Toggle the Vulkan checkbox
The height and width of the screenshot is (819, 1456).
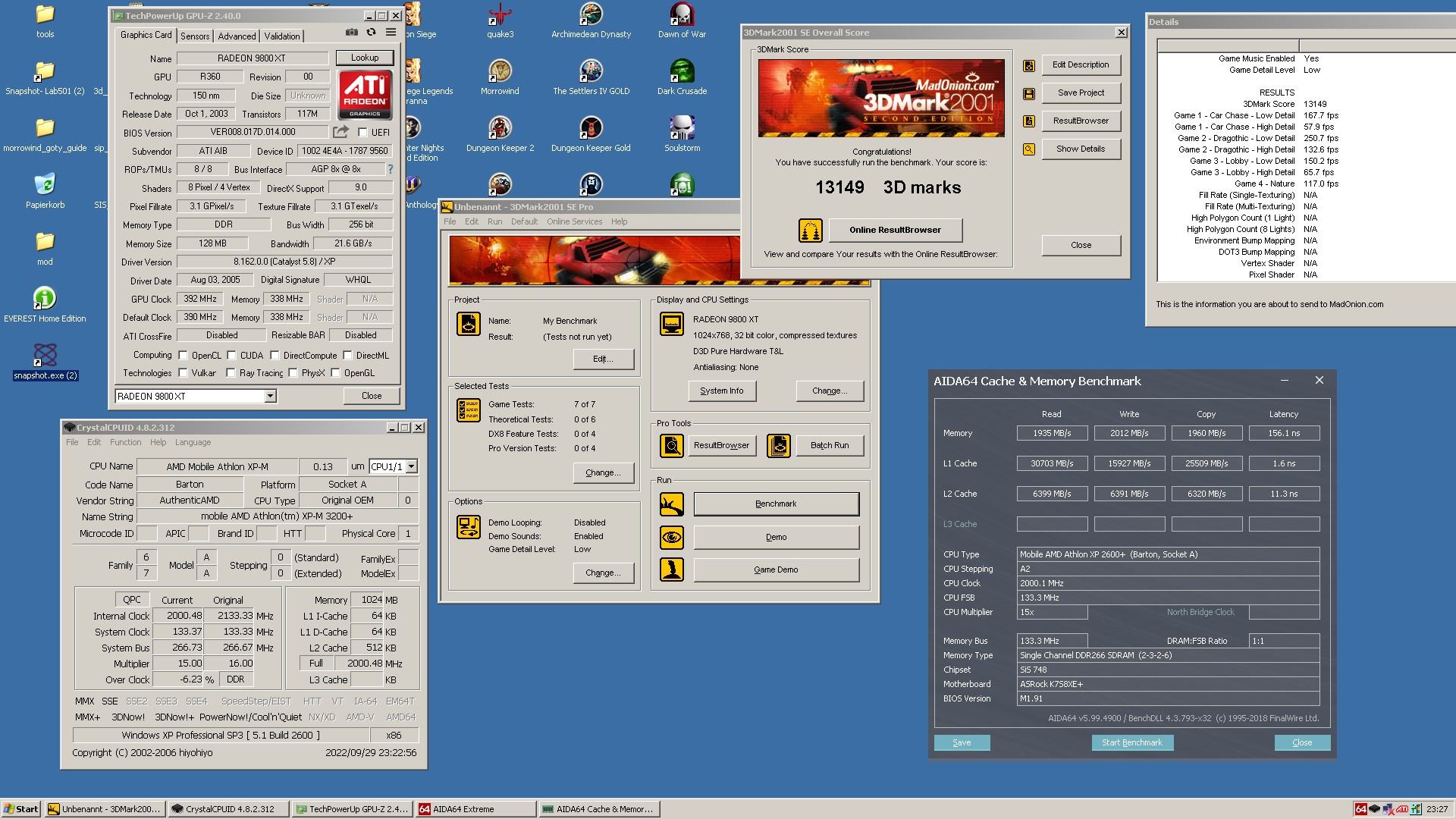pos(183,372)
